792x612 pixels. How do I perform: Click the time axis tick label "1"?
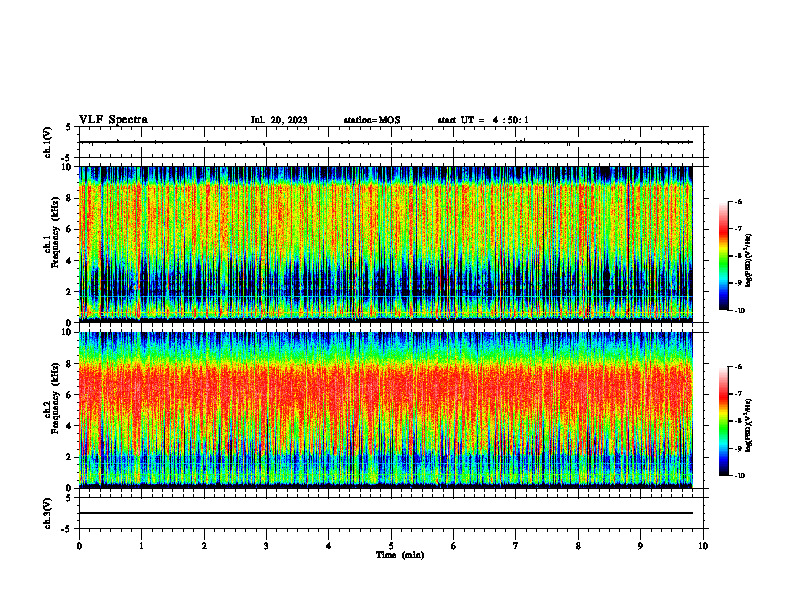(x=141, y=546)
